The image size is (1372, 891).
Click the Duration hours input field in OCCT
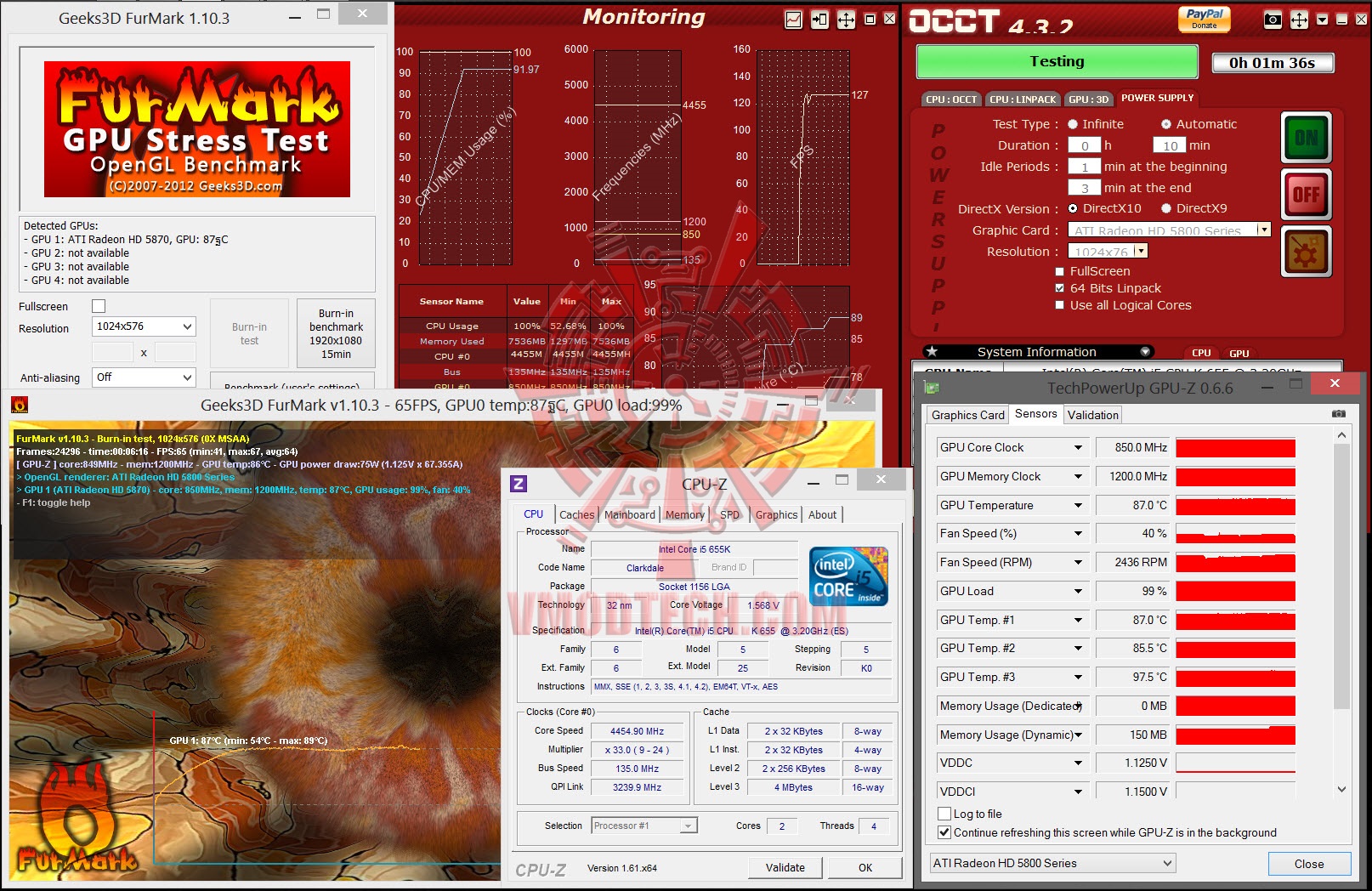click(x=1084, y=145)
